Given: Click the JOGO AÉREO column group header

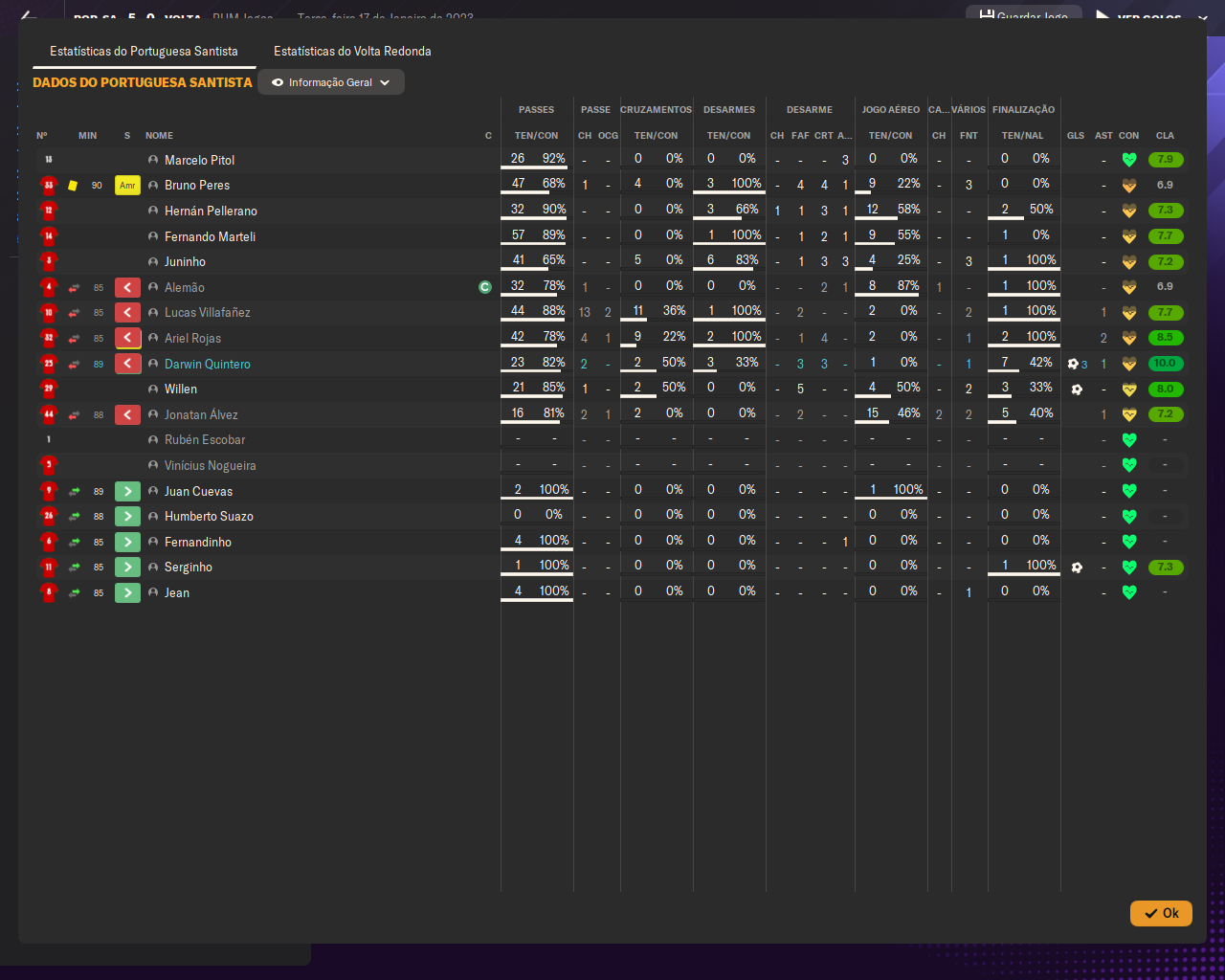Looking at the screenshot, I should click(x=891, y=110).
